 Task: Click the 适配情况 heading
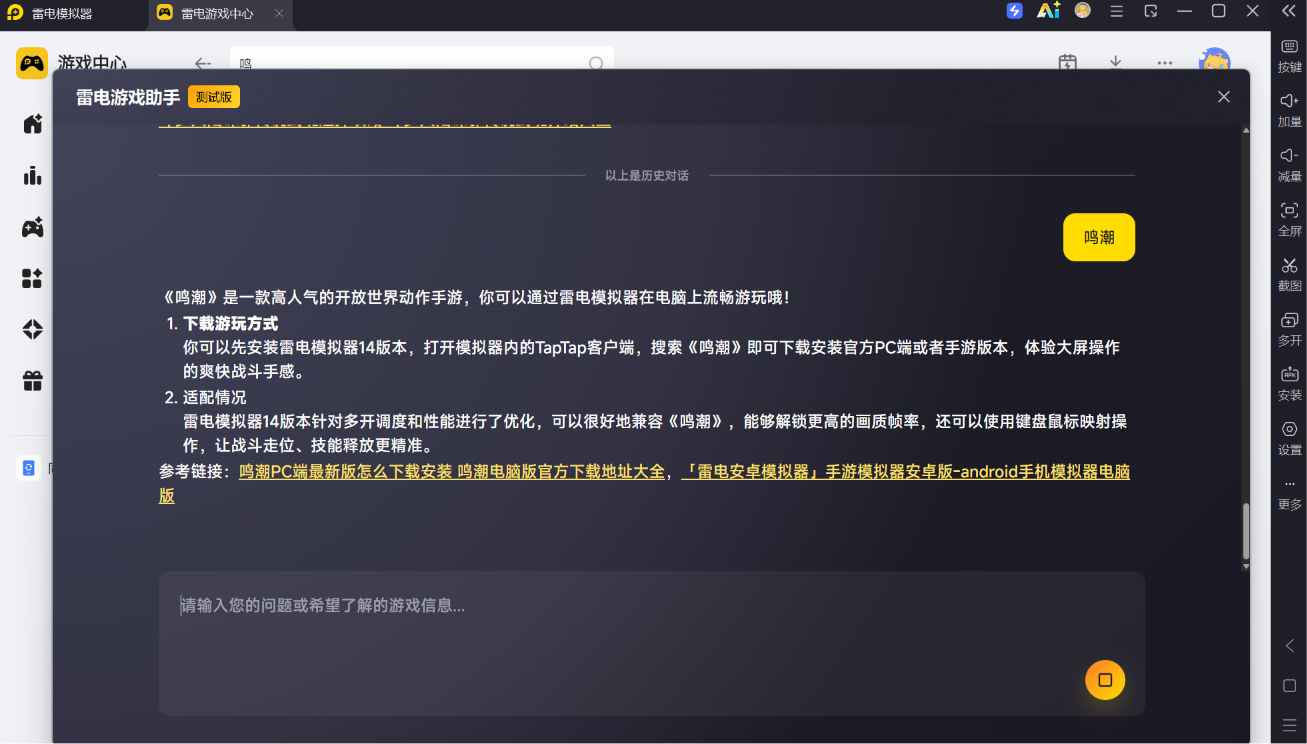coord(215,397)
